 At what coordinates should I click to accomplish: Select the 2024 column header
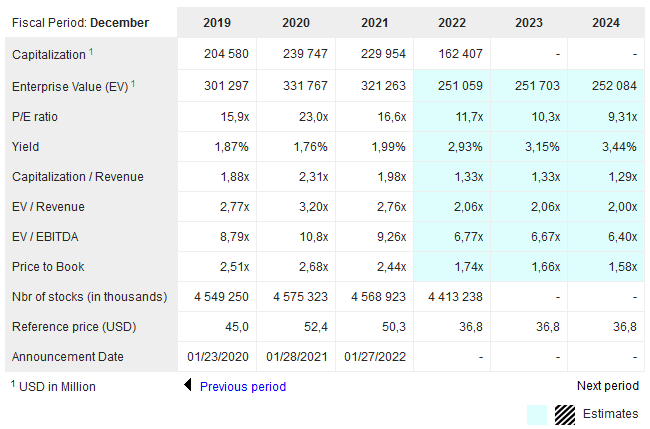tap(604, 23)
